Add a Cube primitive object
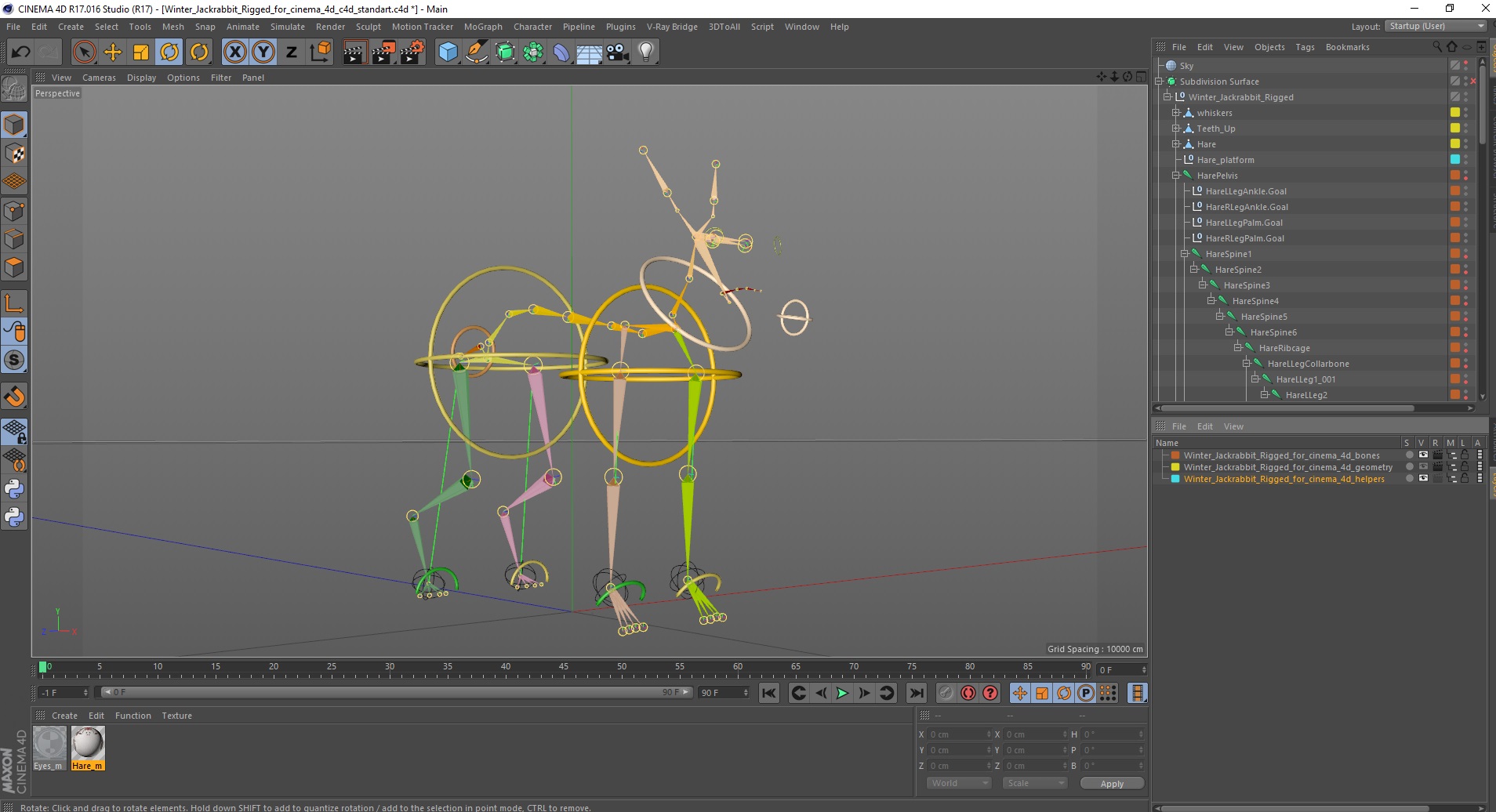Viewport: 1496px width, 812px height. click(448, 53)
